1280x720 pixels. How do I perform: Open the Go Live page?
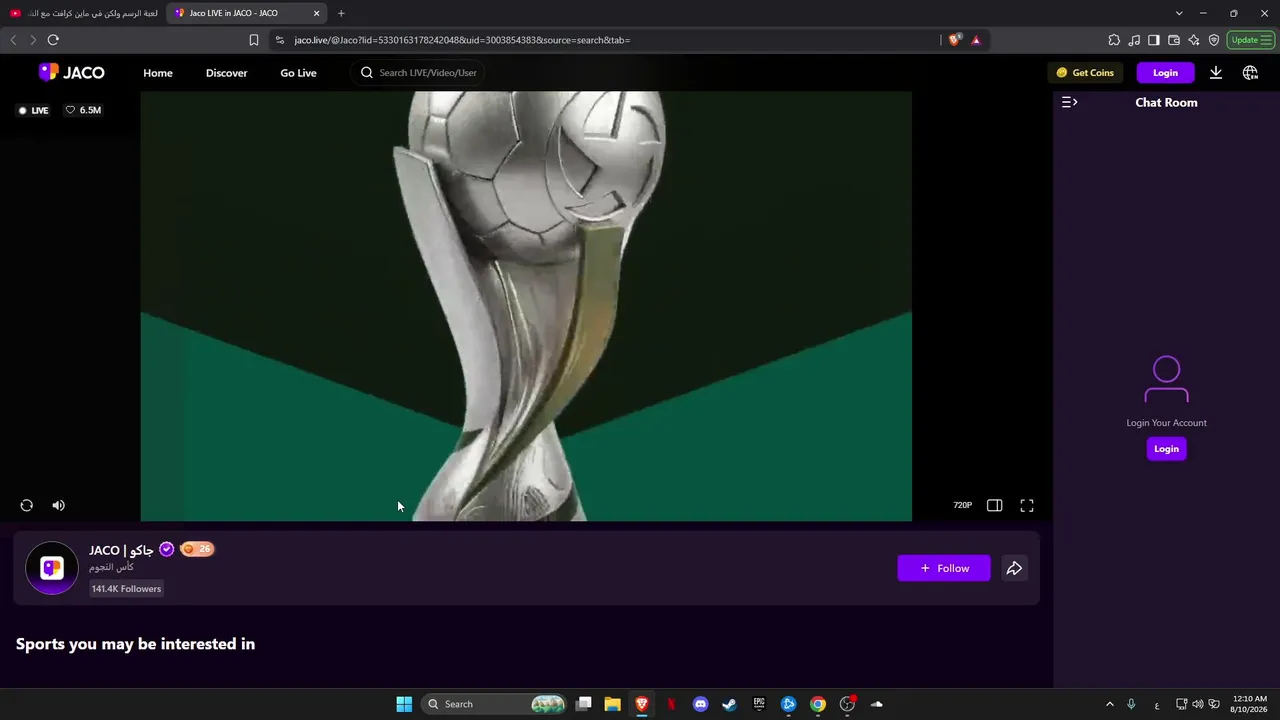coord(298,73)
